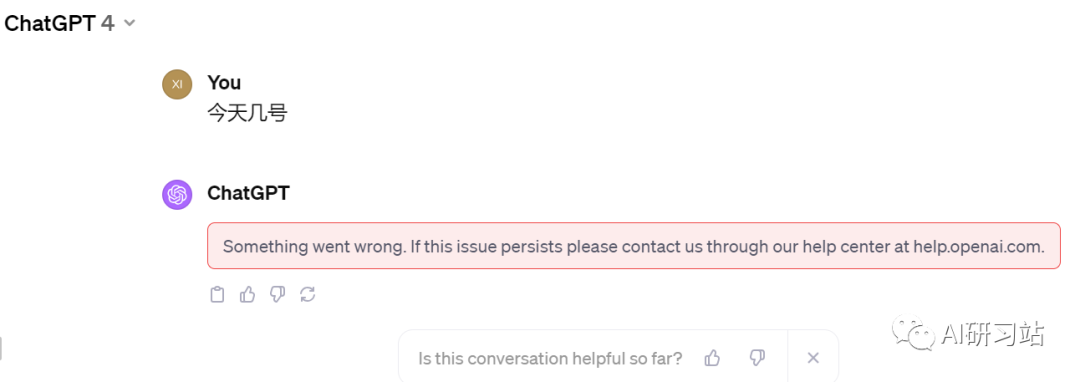Click the AI研习站 watermark text

993,334
